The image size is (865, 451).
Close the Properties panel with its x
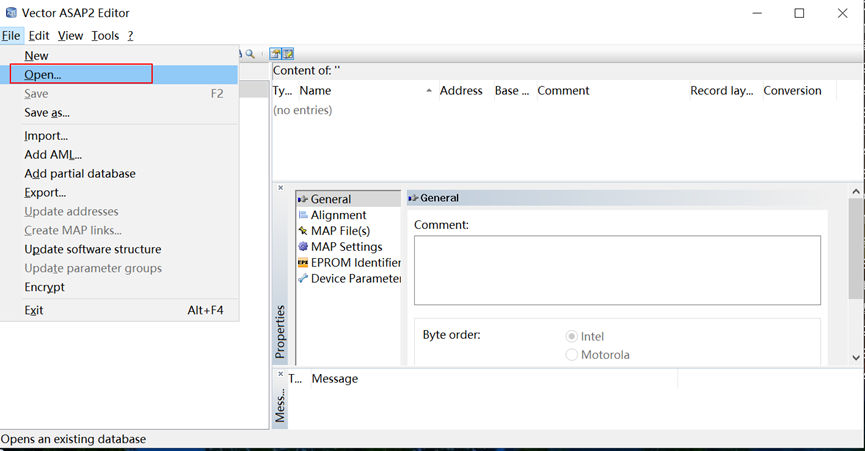[x=280, y=188]
